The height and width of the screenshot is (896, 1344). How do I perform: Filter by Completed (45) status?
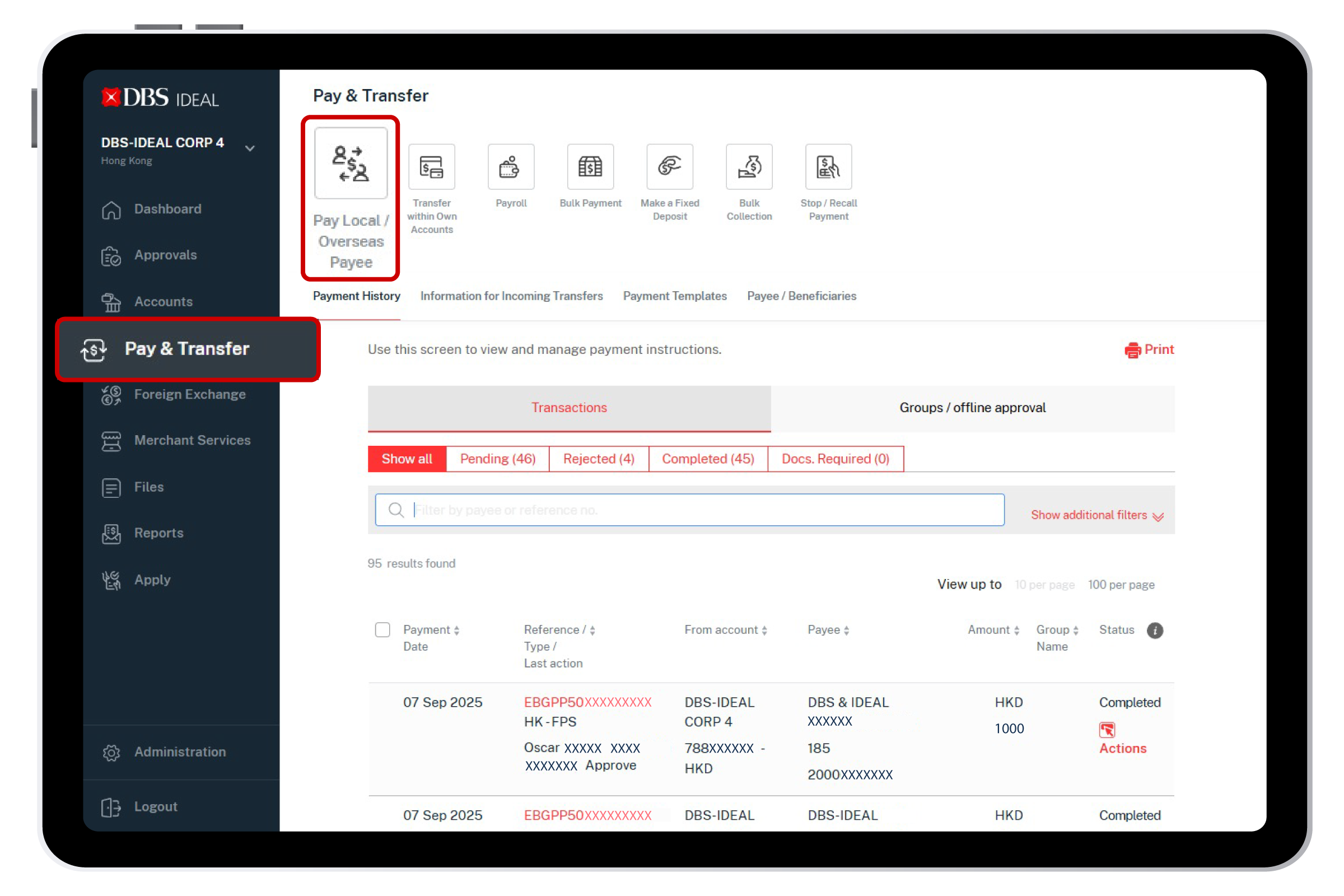tap(707, 459)
